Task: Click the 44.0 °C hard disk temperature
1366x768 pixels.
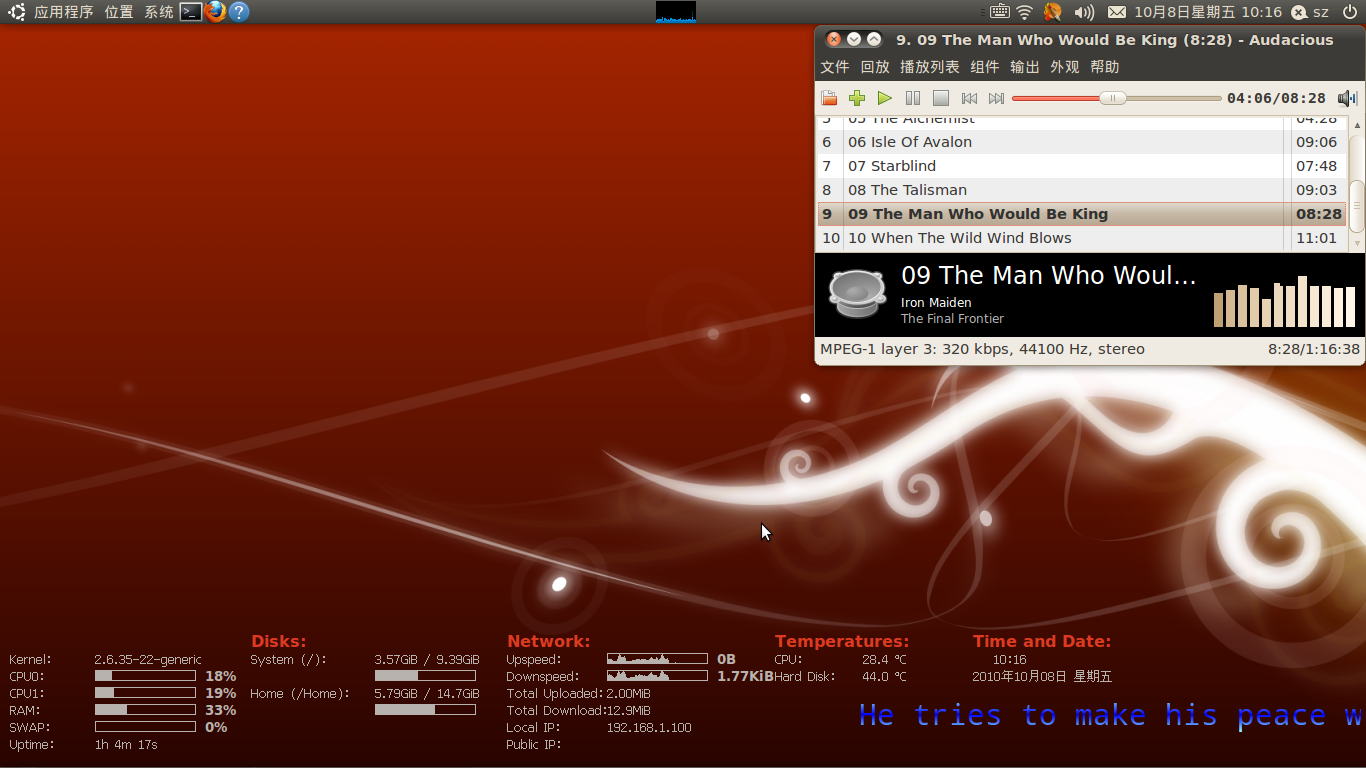Action: 884,677
